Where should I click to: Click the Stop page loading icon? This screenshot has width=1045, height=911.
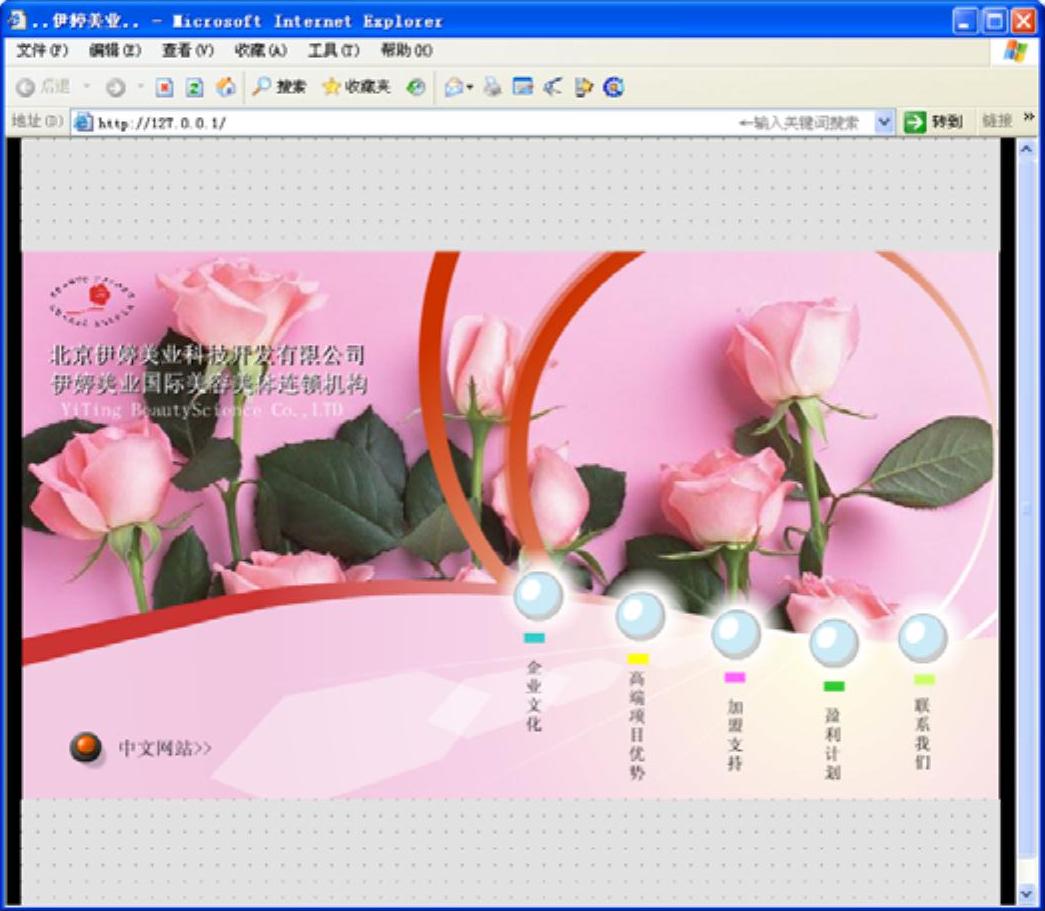coord(164,88)
